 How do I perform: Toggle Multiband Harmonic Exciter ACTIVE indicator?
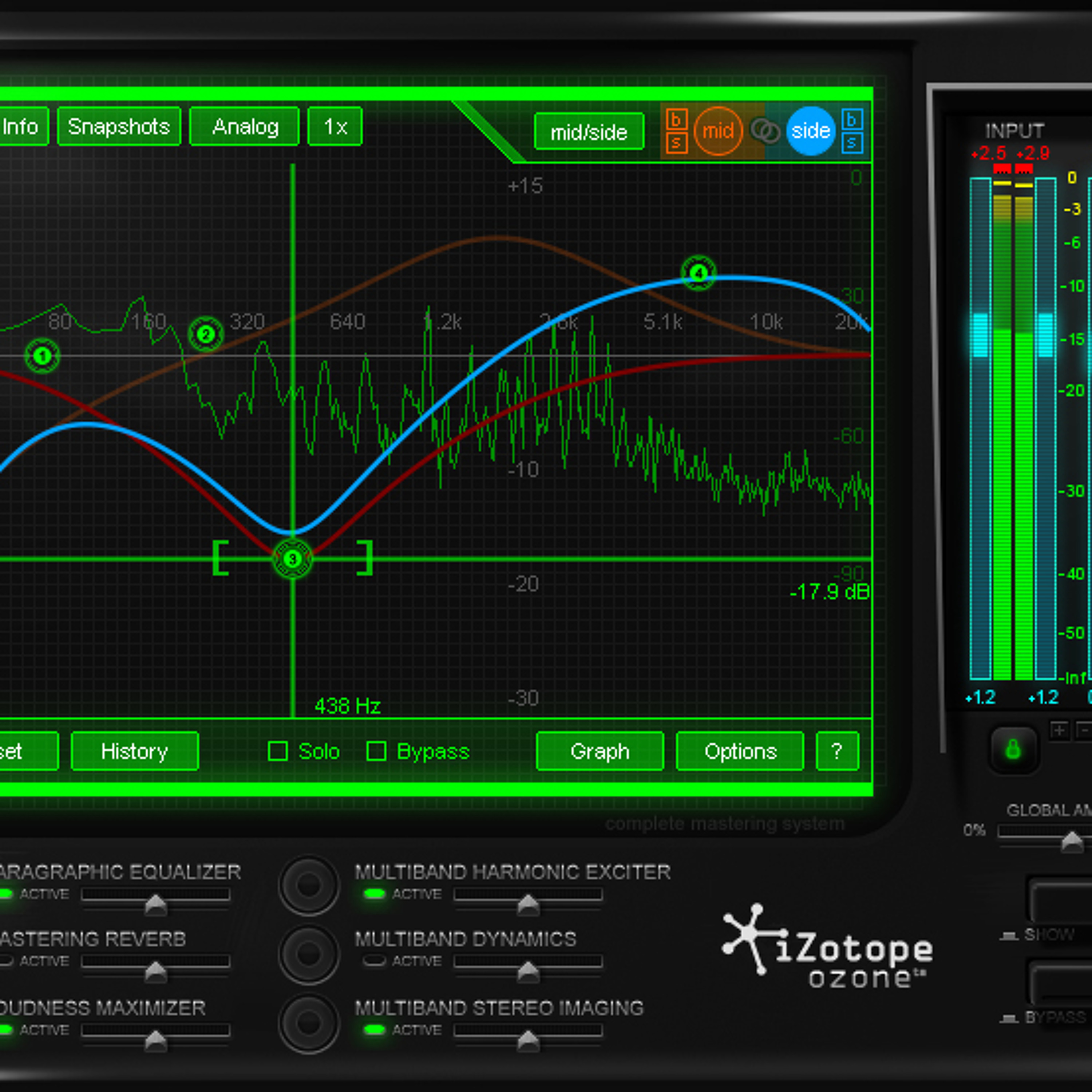tap(374, 894)
